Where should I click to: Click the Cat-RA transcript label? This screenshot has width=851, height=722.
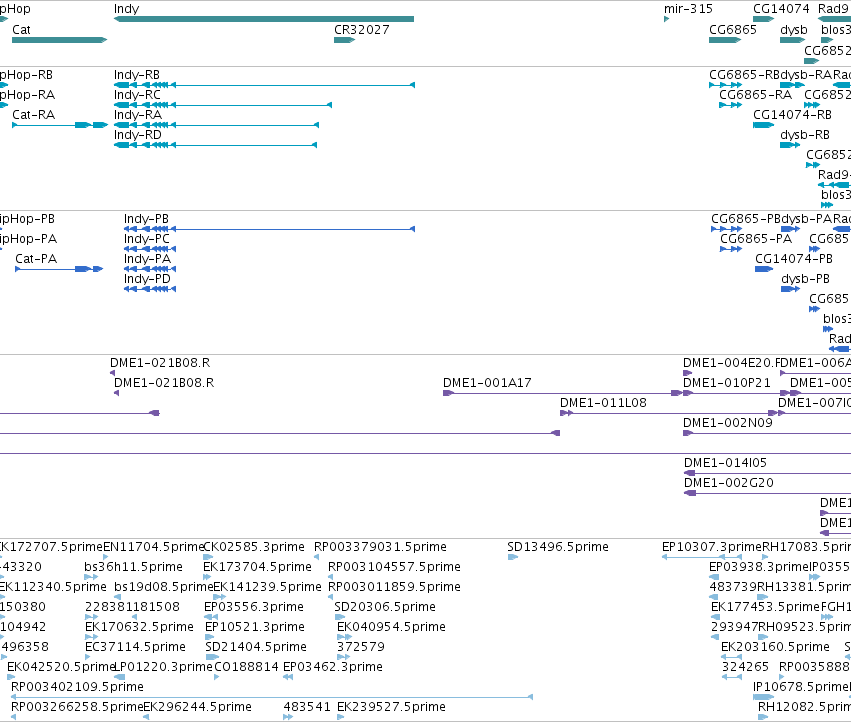click(x=34, y=115)
